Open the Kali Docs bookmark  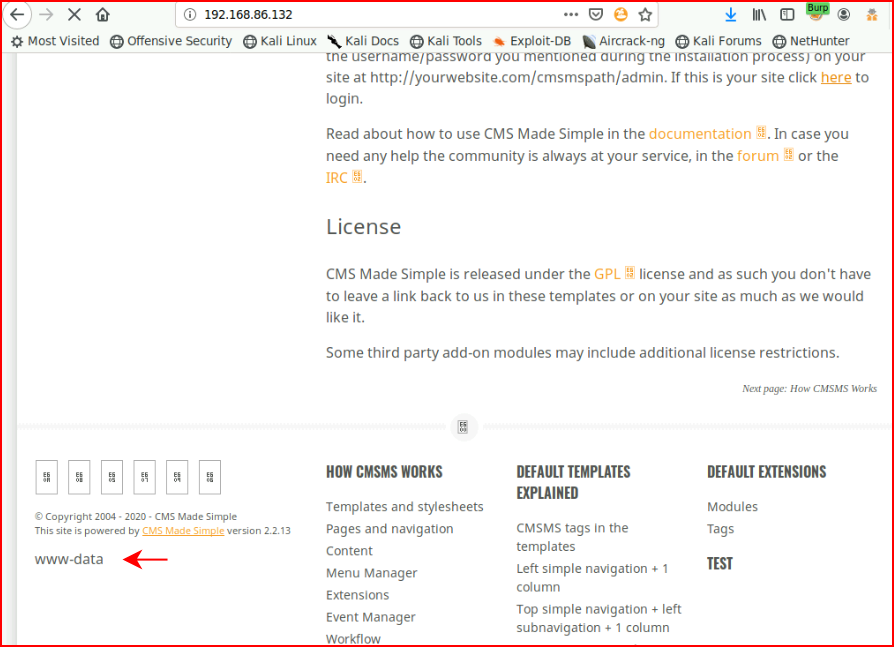pos(363,41)
